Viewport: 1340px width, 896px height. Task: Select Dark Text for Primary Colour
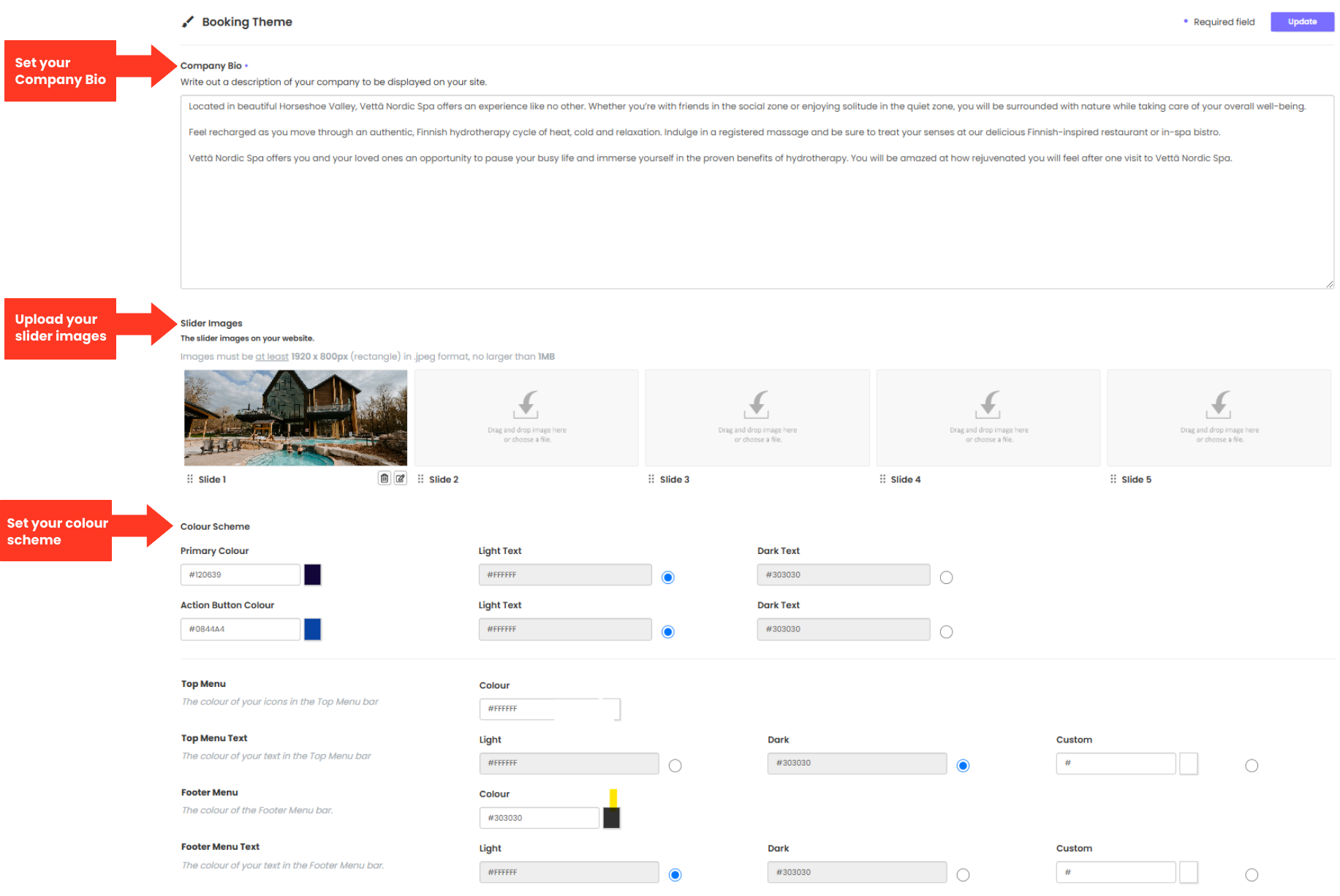pos(946,577)
